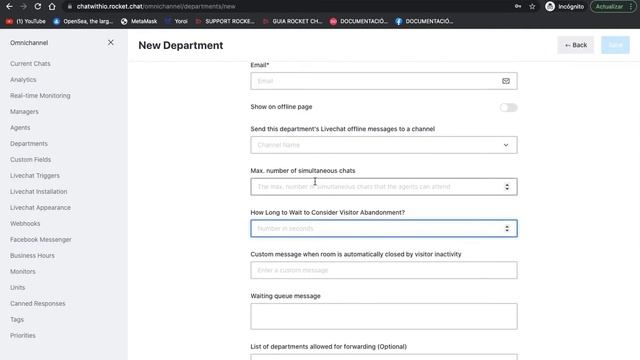This screenshot has height=360, width=640.
Task: Click dropdown chevron of Channel Name
Action: pos(506,145)
